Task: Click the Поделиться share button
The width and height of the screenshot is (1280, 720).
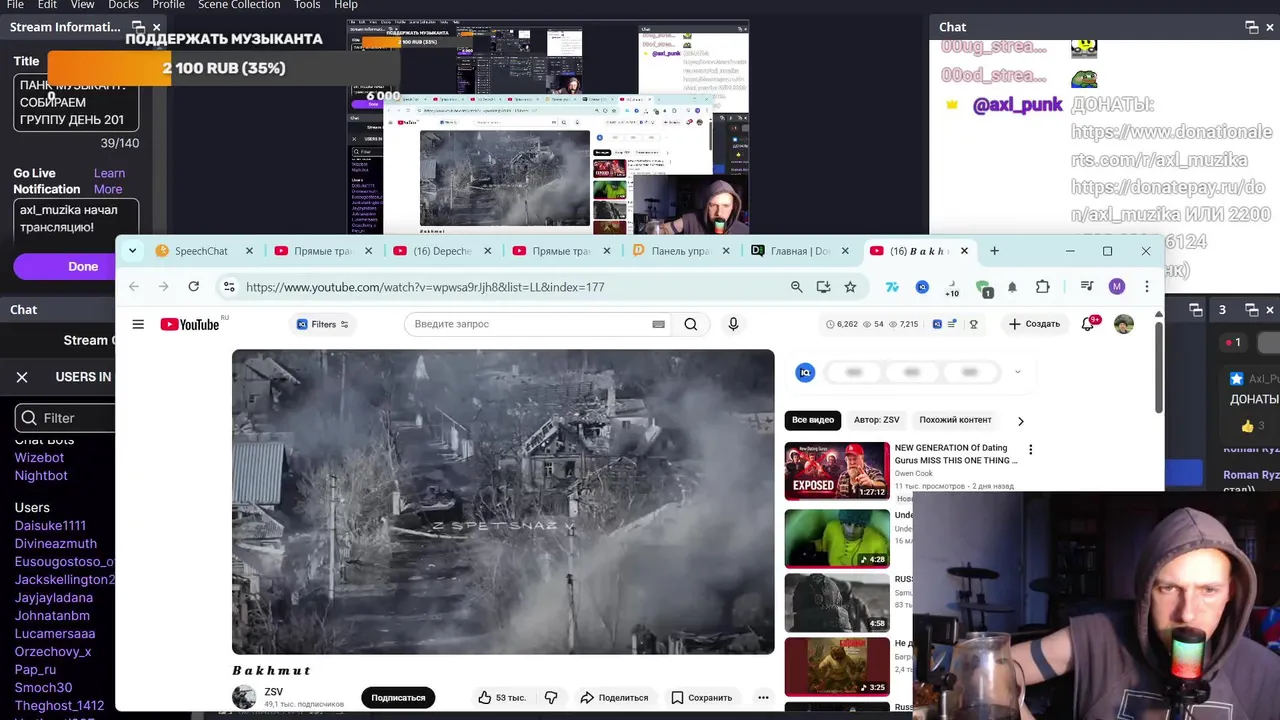Action: tap(614, 697)
